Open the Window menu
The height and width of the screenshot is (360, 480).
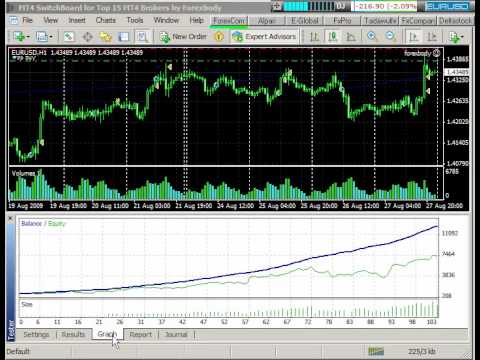coord(166,20)
